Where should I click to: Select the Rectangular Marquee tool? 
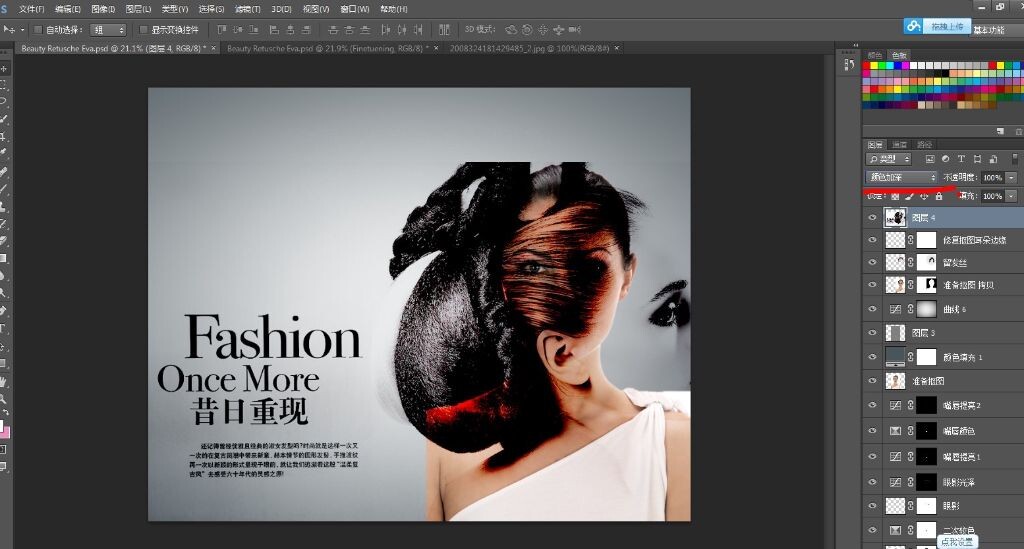(4, 85)
